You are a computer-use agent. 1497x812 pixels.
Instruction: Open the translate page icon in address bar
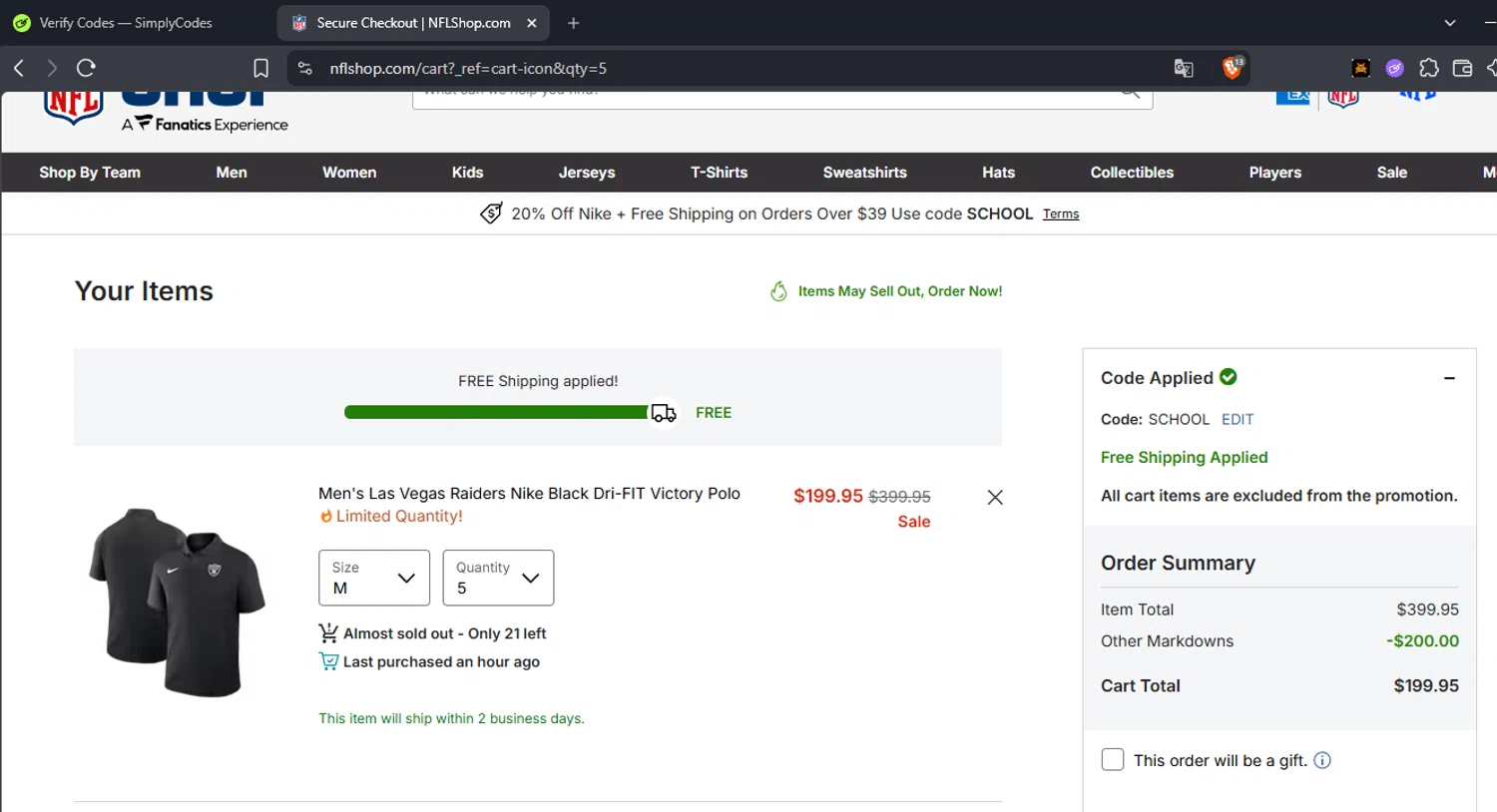(1184, 68)
